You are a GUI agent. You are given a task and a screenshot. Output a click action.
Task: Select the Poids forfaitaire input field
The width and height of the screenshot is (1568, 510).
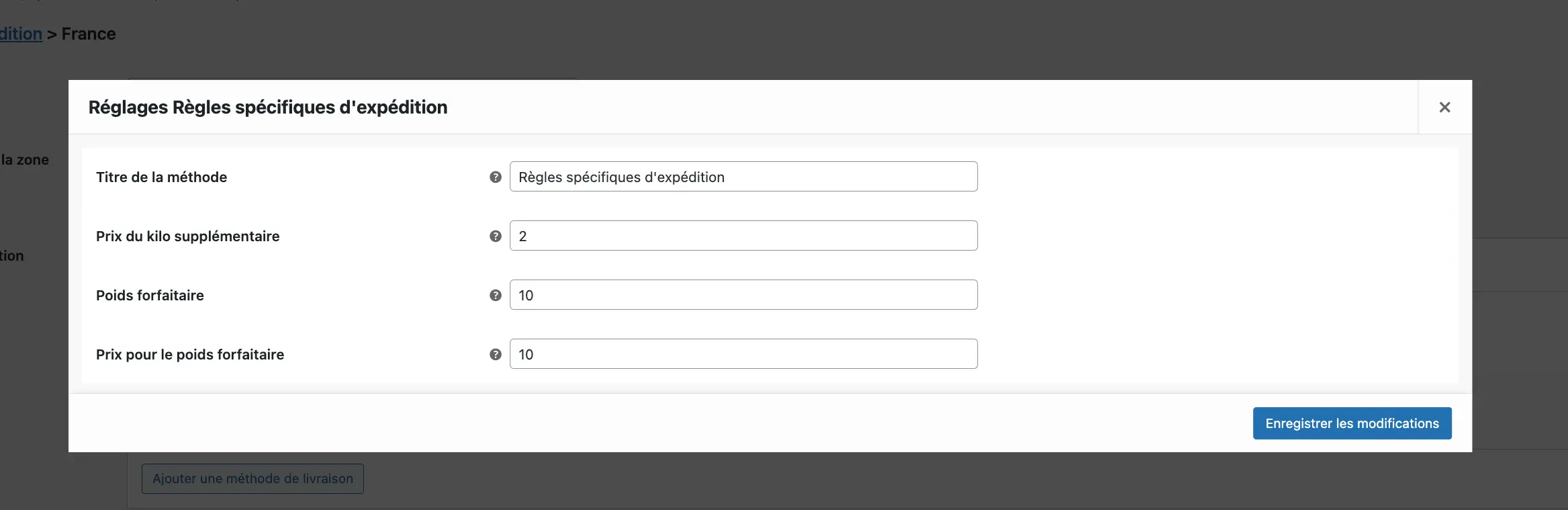tap(743, 295)
